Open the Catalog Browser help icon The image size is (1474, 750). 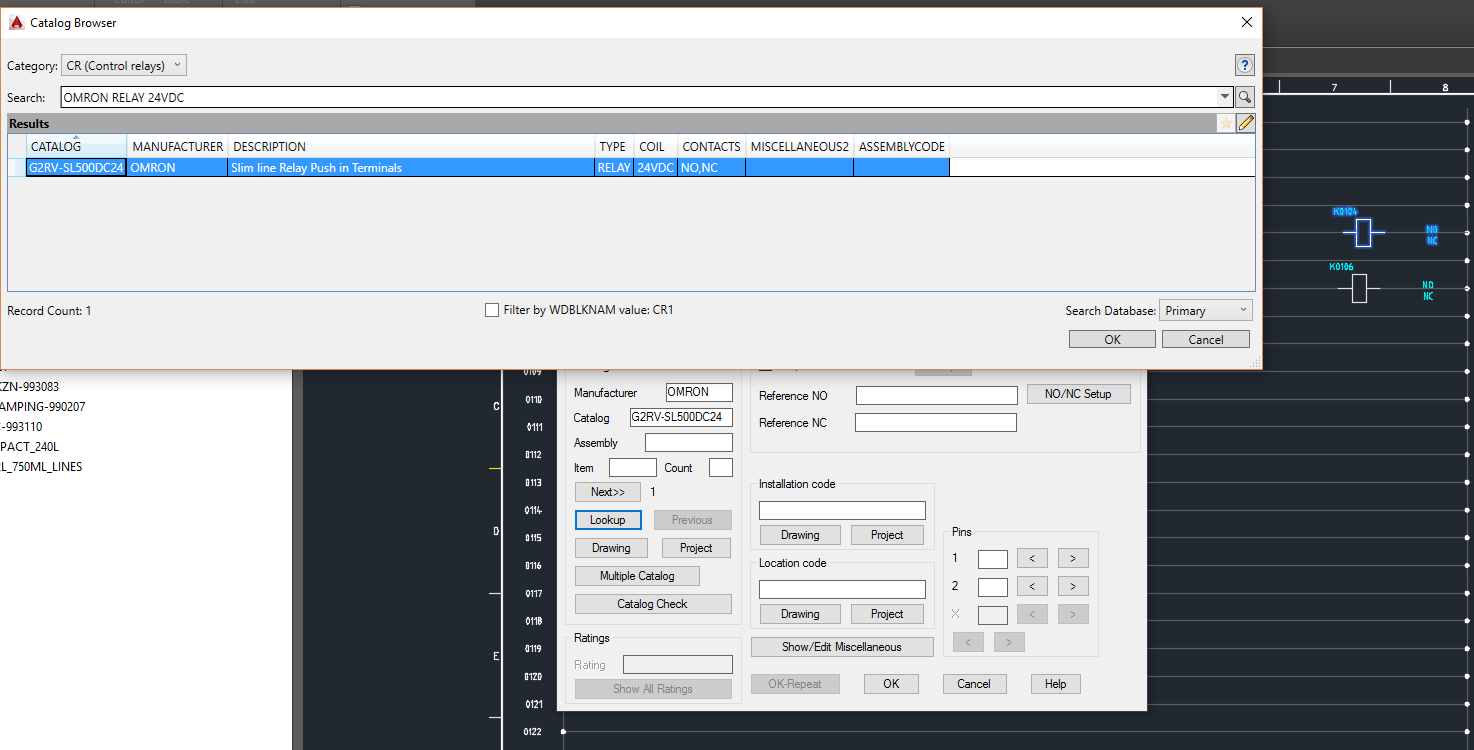coord(1245,65)
